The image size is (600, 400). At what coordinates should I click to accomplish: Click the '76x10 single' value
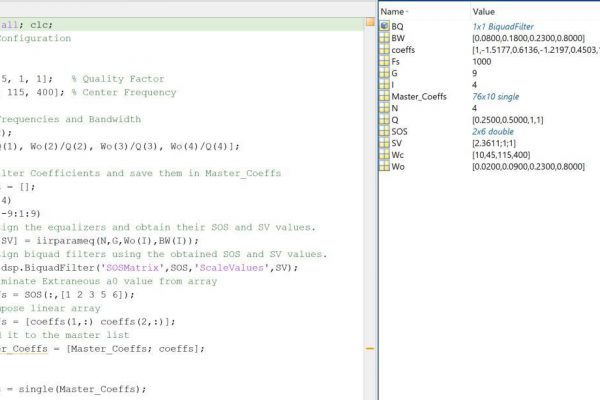click(496, 96)
